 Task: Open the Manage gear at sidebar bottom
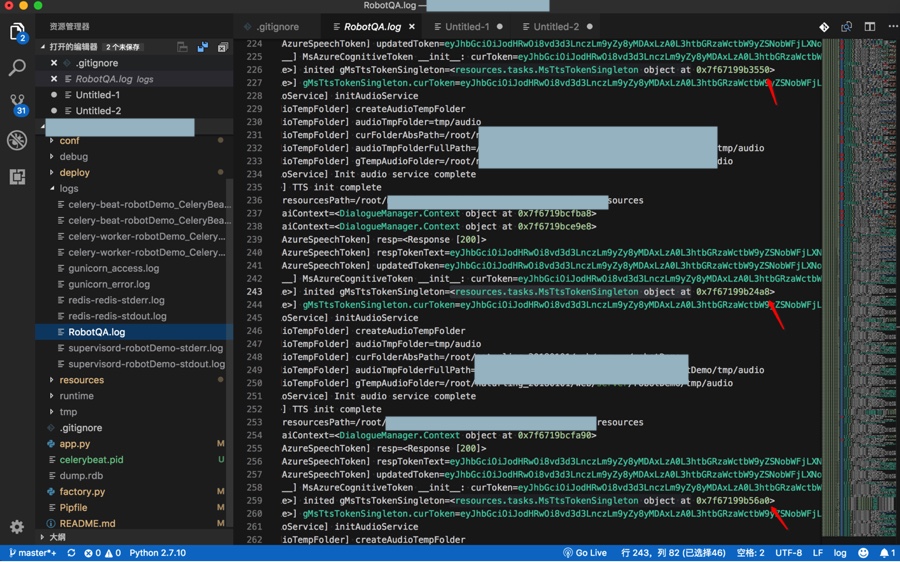click(17, 526)
